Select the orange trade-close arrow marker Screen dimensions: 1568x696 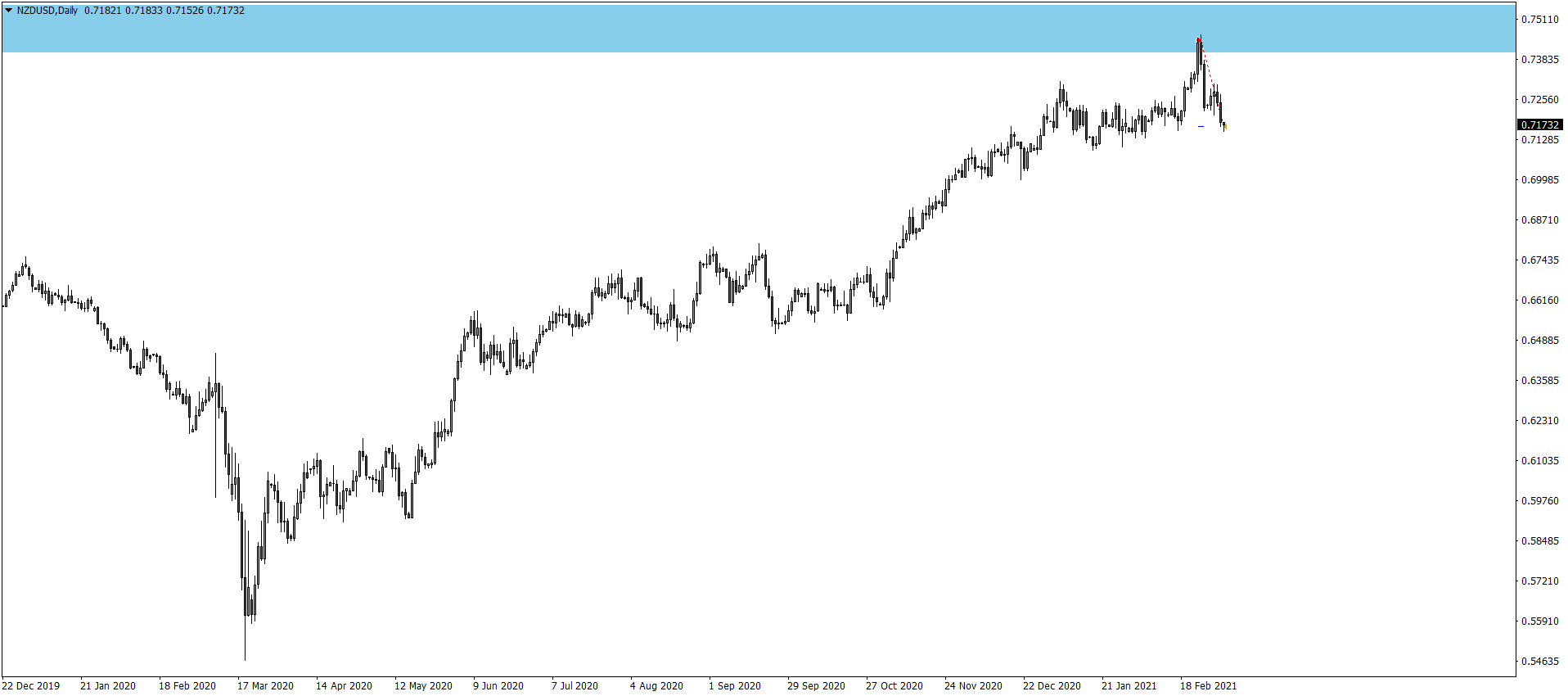1225,126
